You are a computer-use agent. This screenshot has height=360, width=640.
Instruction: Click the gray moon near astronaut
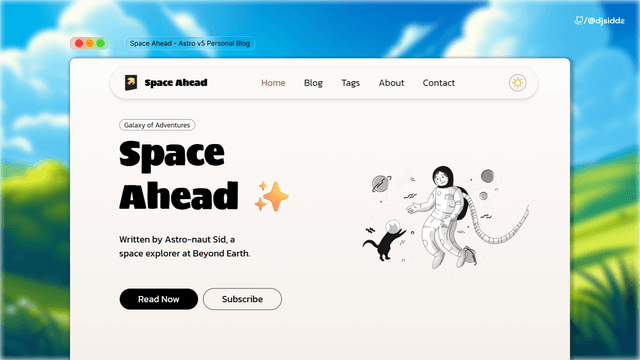tap(487, 176)
